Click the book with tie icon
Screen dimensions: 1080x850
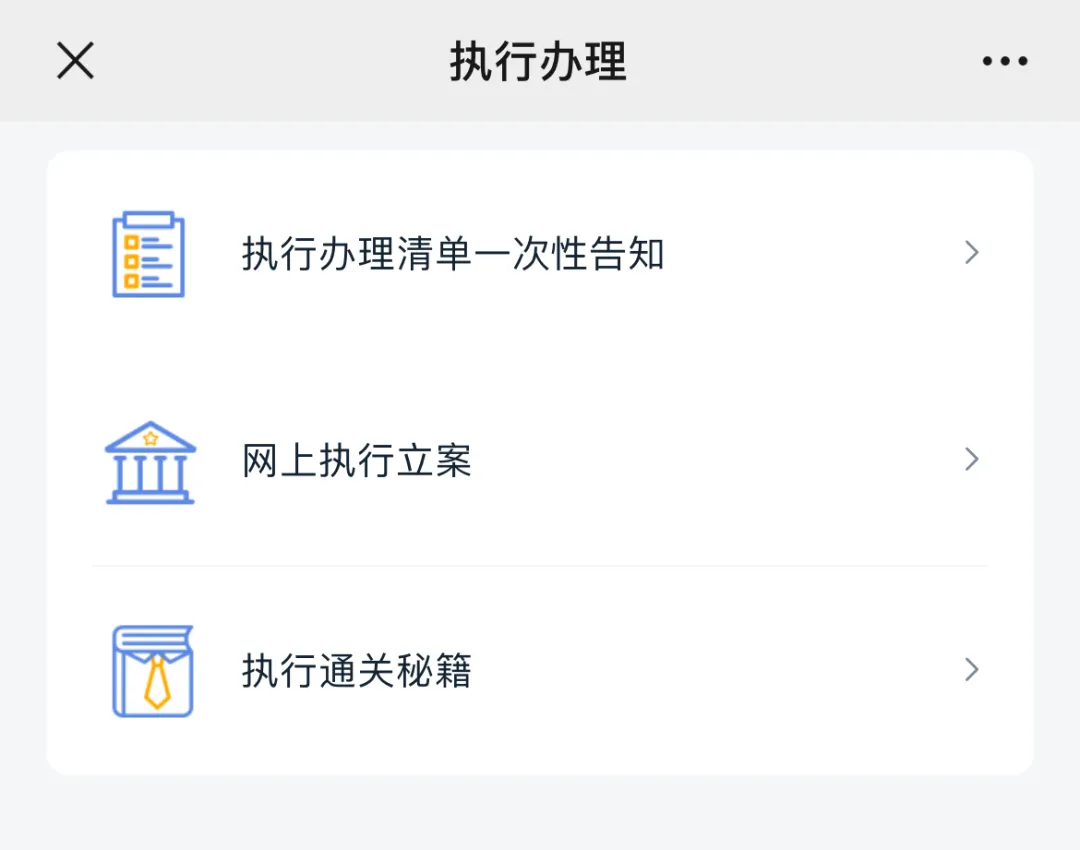(152, 671)
